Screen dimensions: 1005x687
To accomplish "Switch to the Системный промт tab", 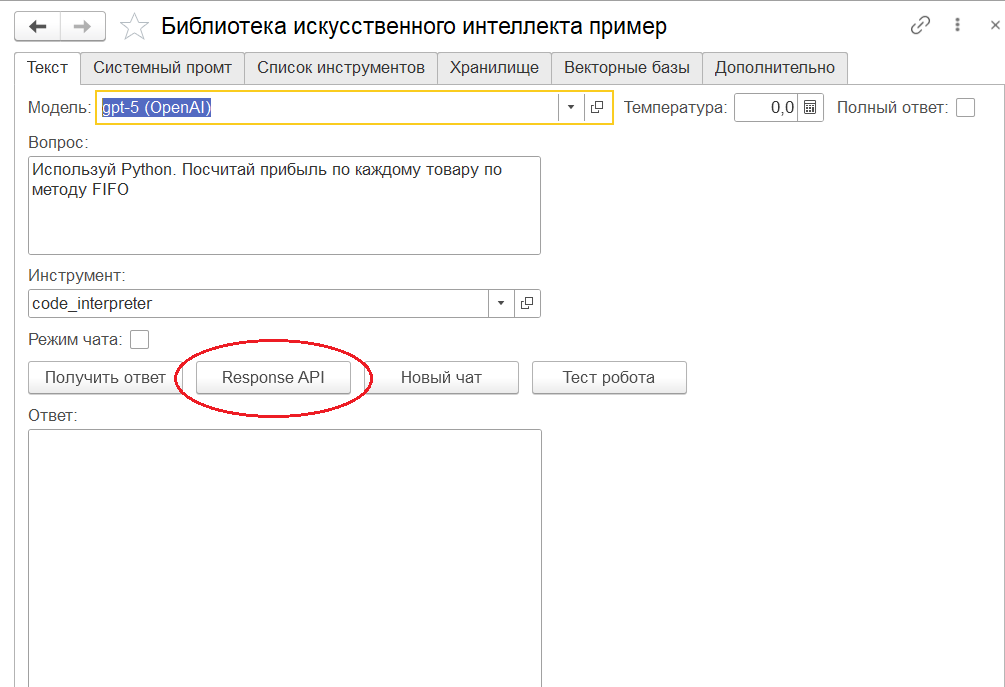I will 162,68.
